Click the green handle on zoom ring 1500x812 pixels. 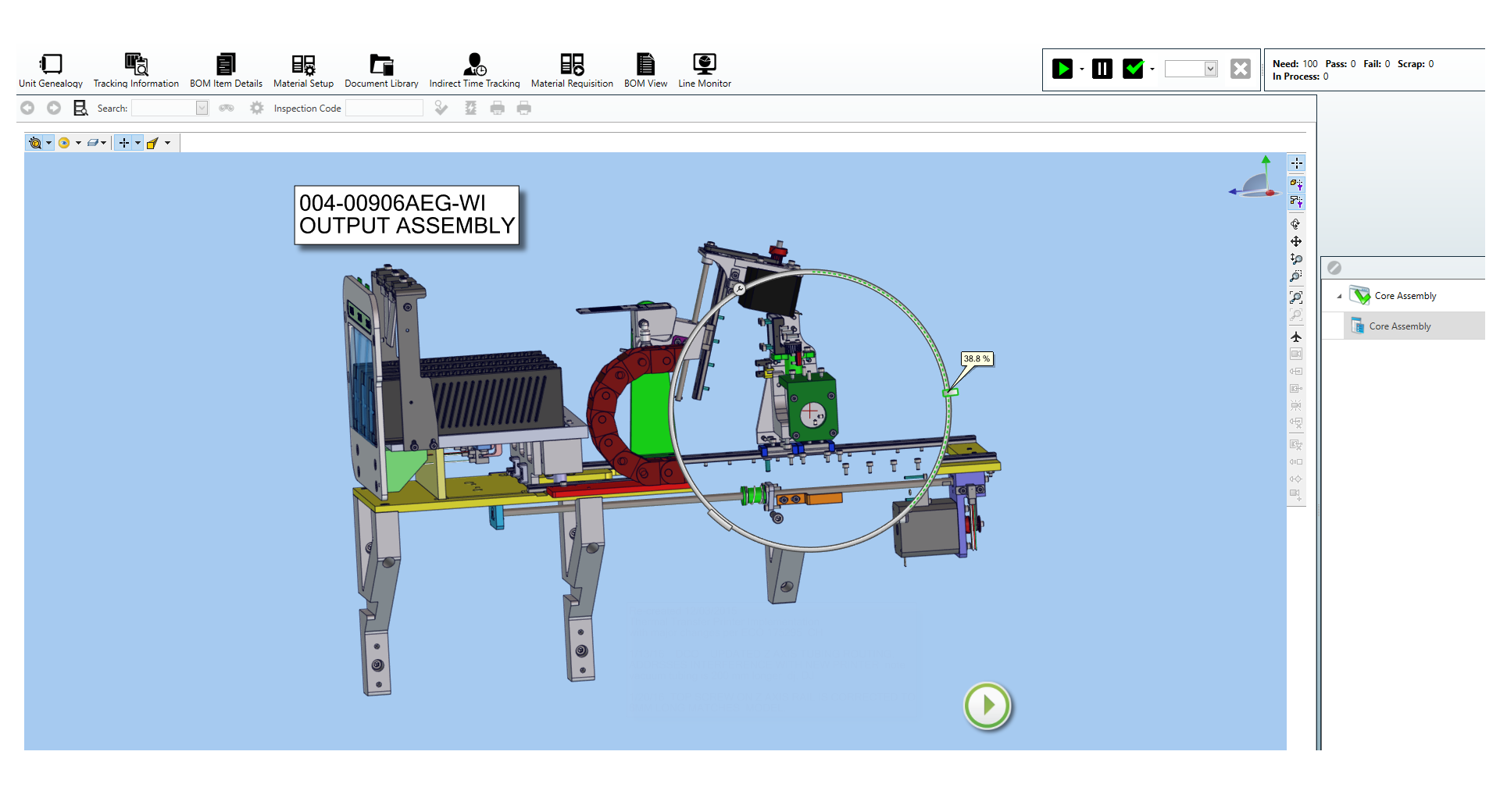click(950, 392)
